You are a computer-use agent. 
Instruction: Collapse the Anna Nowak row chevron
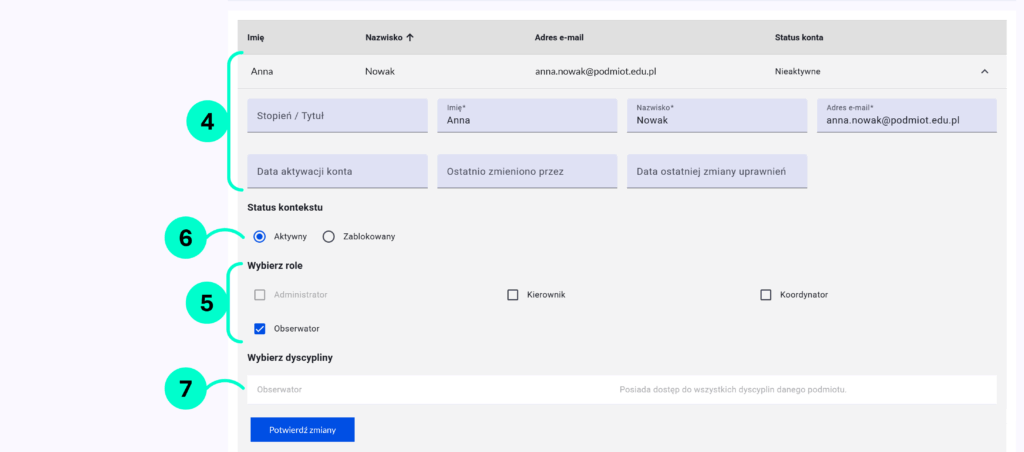pos(984,72)
